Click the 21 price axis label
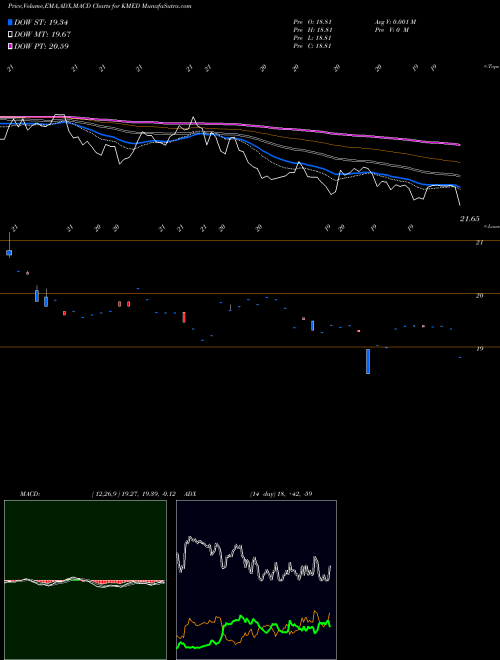500x660 pixels. [479, 242]
